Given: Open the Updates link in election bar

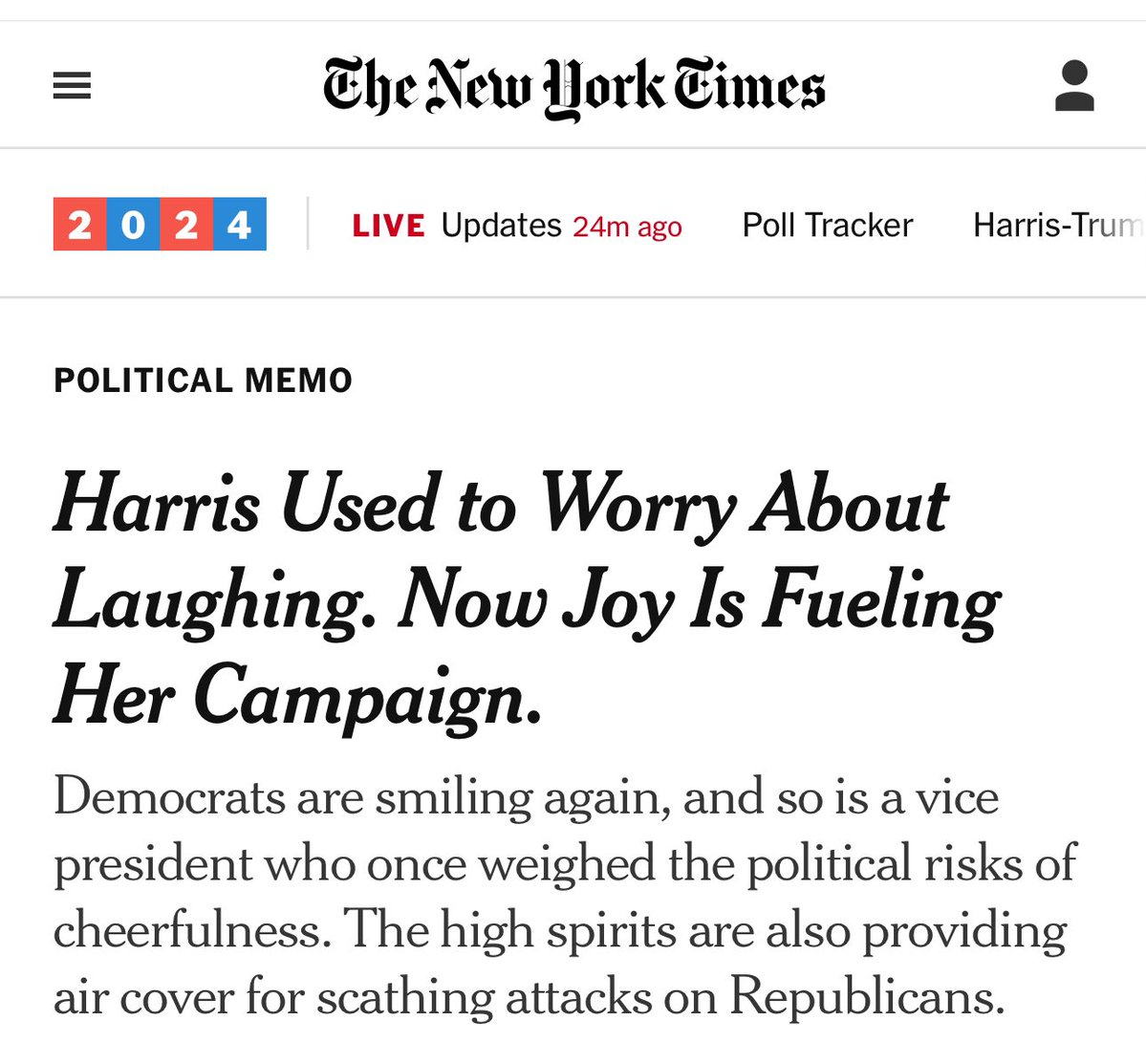Looking at the screenshot, I should tap(501, 226).
